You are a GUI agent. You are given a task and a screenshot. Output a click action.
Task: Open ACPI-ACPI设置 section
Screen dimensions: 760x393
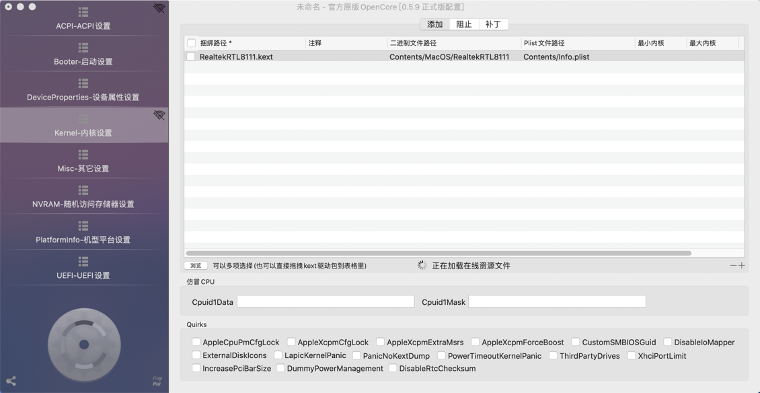pos(83,26)
